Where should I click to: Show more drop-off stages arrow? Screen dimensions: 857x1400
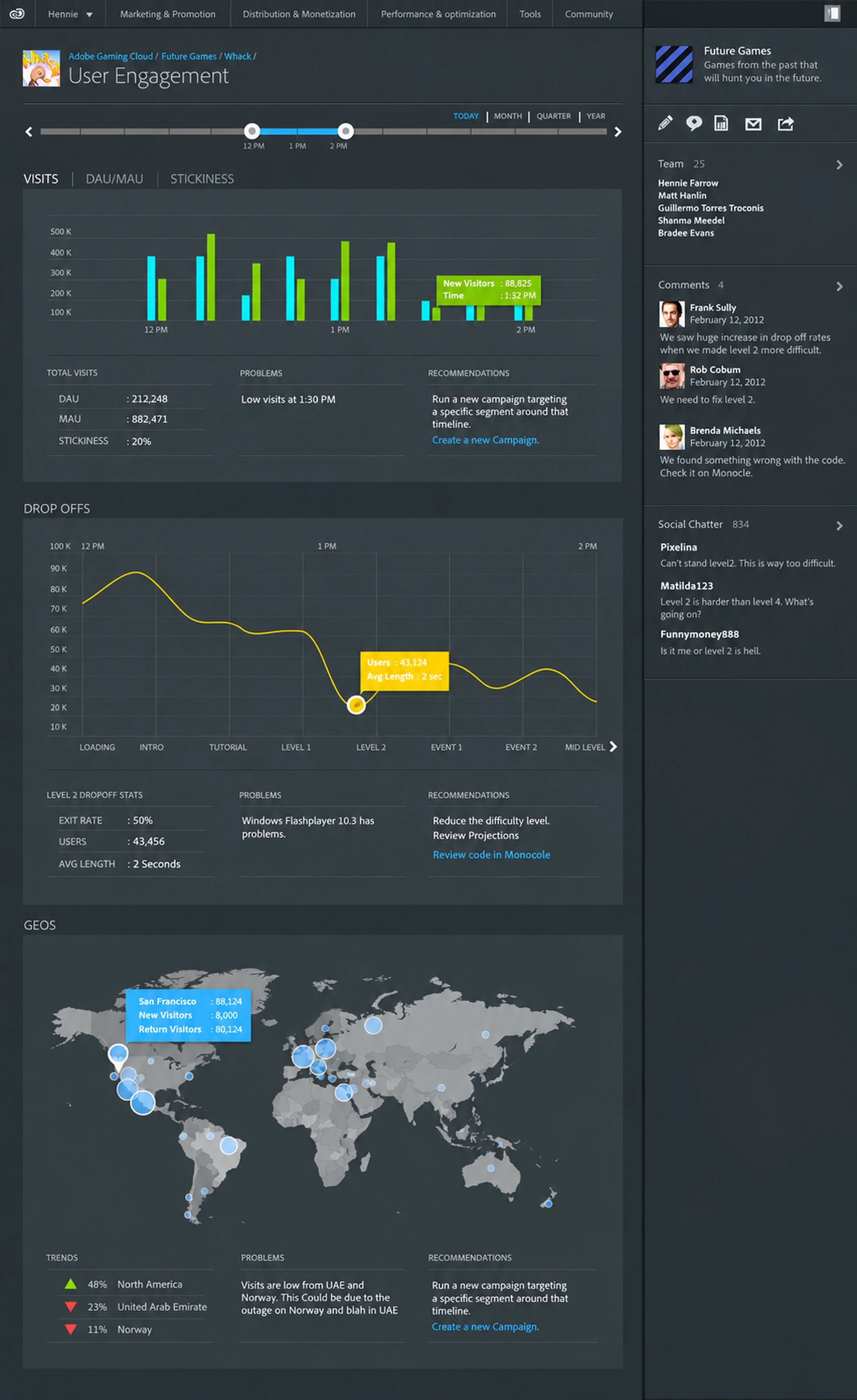[x=613, y=747]
